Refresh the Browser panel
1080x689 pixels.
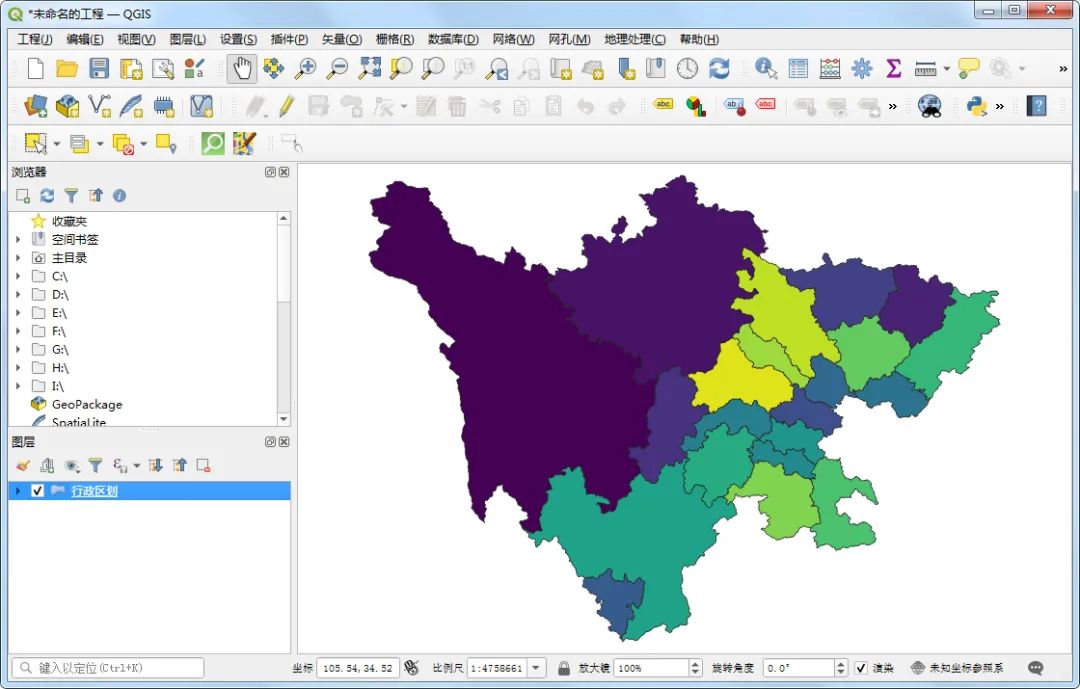click(x=47, y=196)
